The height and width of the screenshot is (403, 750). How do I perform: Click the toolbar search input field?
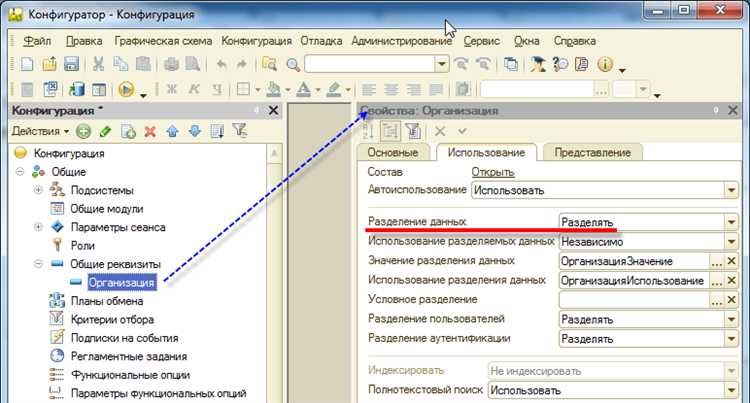(x=370, y=64)
